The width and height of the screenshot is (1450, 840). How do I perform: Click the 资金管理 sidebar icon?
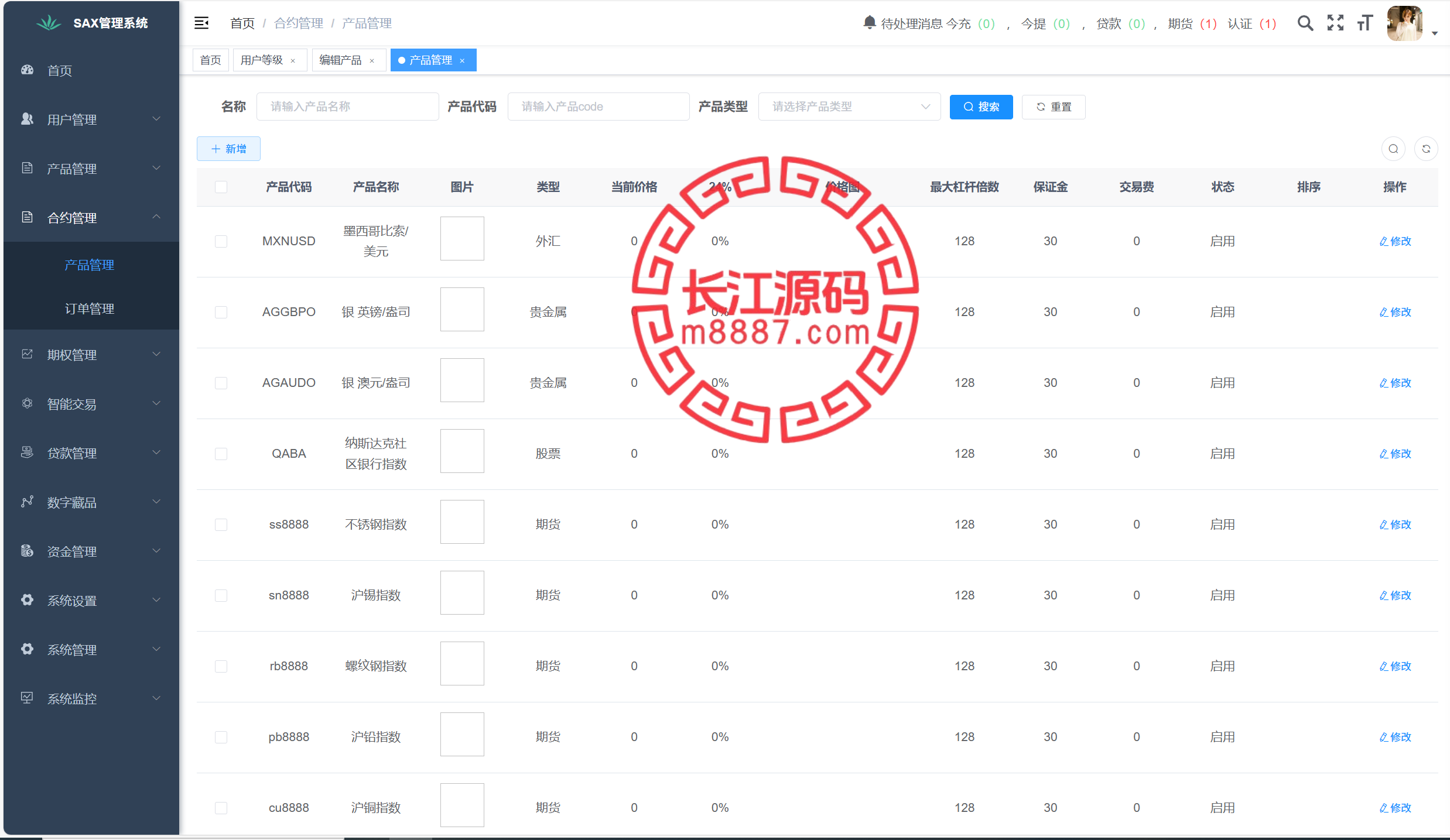[x=27, y=551]
